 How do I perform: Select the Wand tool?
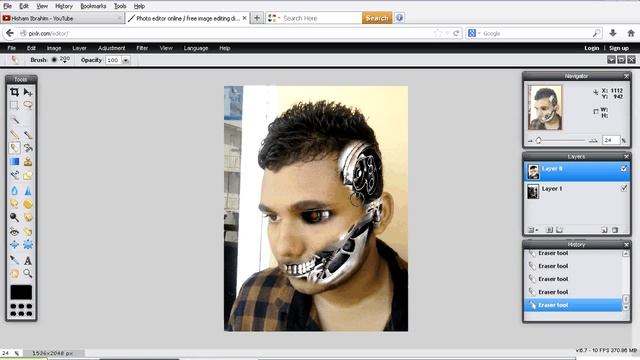[14, 120]
